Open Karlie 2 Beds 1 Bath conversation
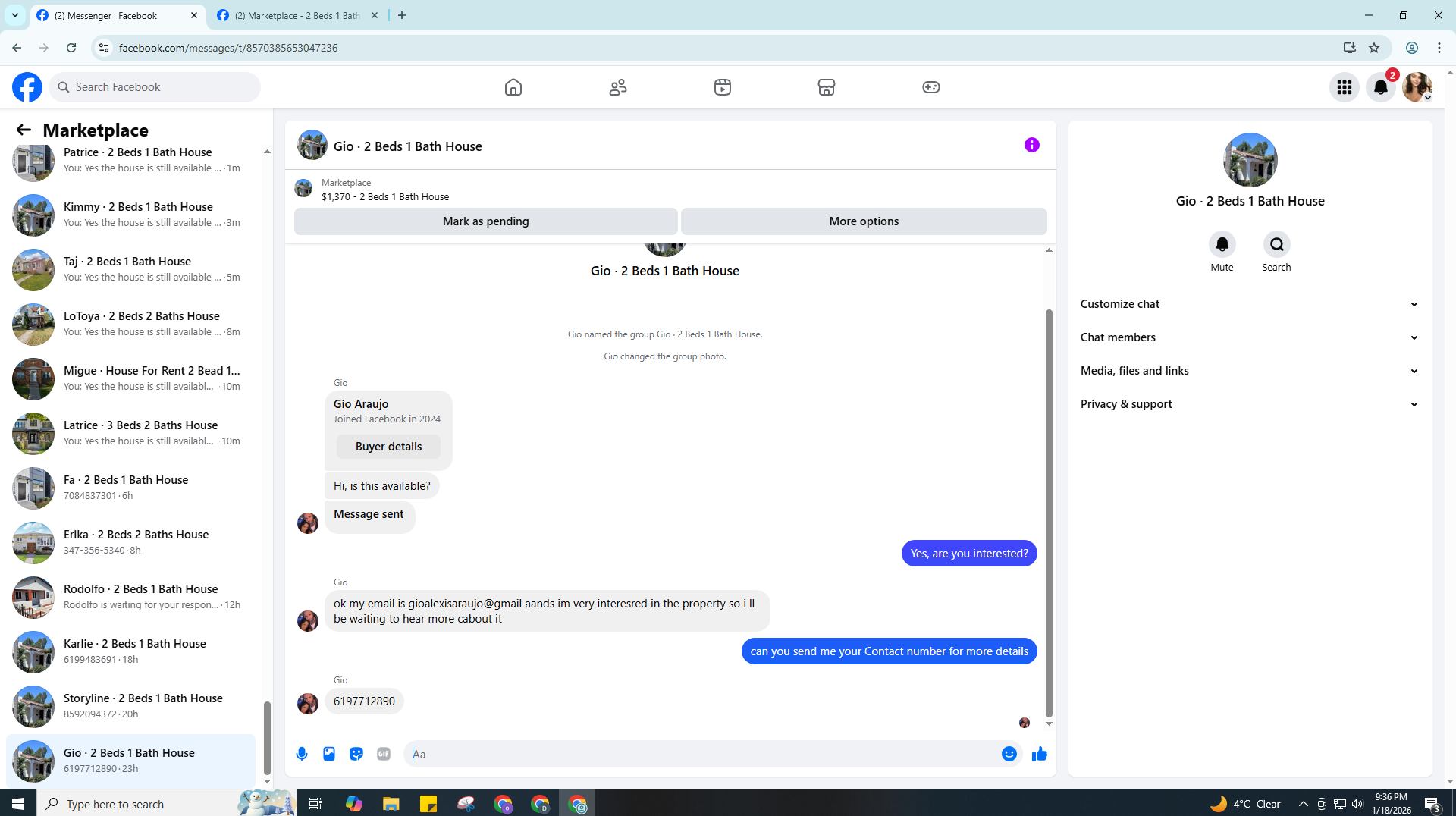Viewport: 1456px width, 816px height. (x=131, y=651)
